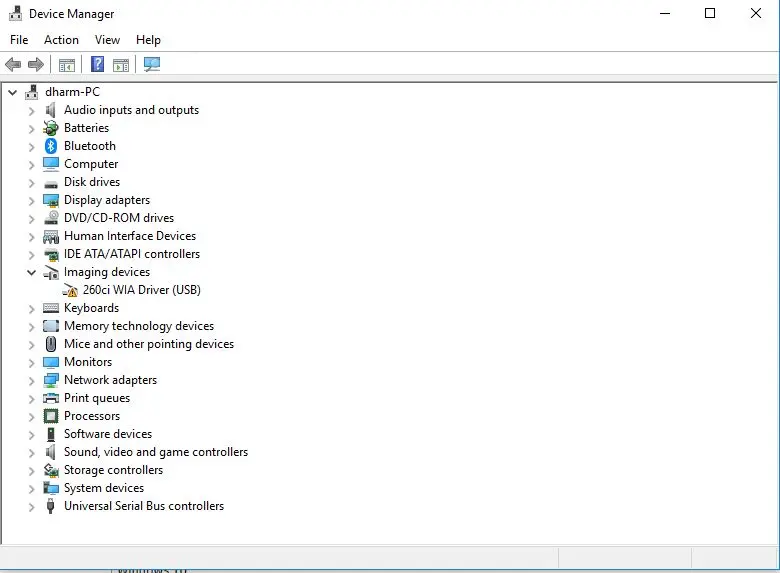This screenshot has height=573, width=780.
Task: Select the 260ci WIA Driver (USB) device
Action: point(141,290)
